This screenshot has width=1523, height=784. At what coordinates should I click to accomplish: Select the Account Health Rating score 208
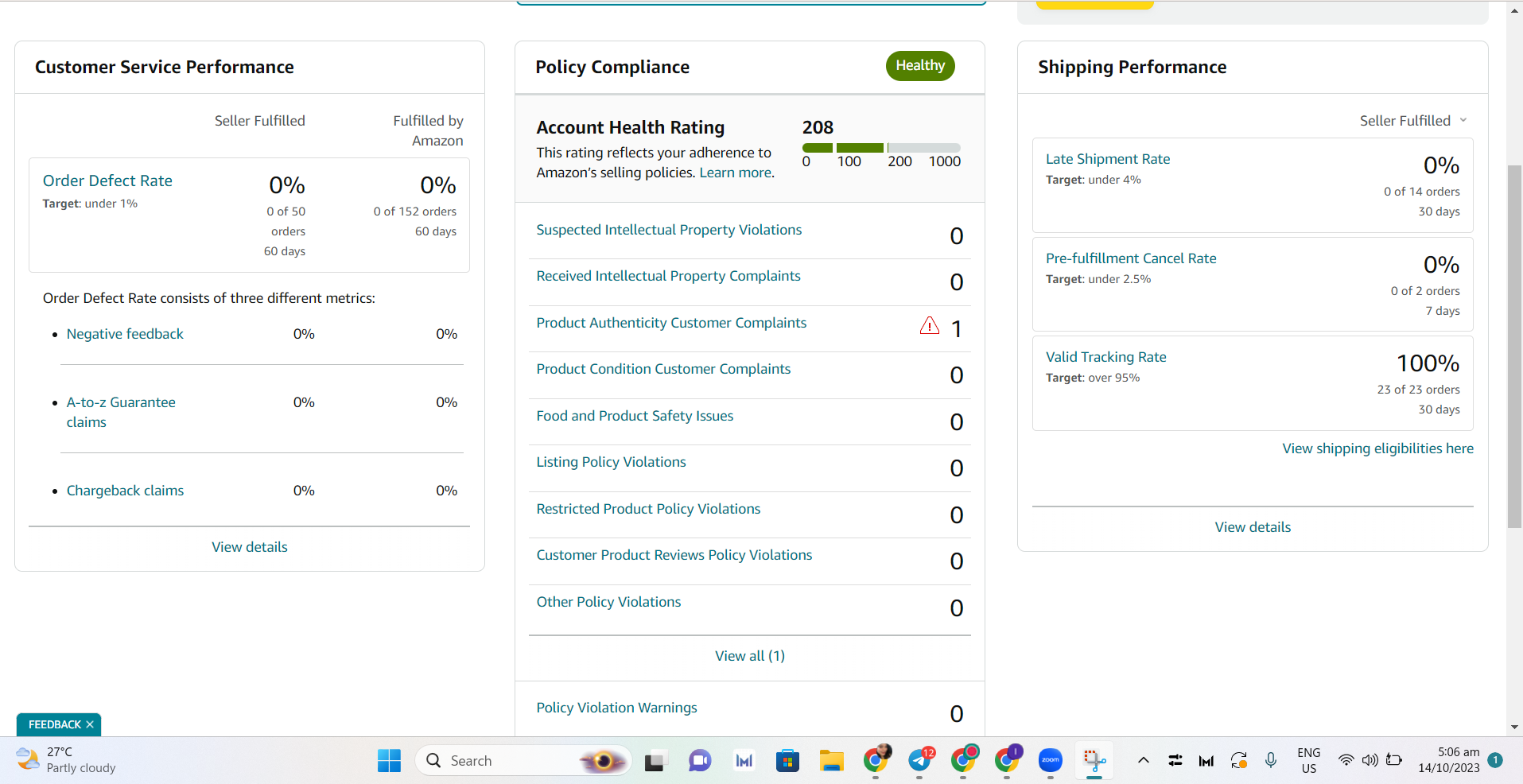(x=818, y=127)
